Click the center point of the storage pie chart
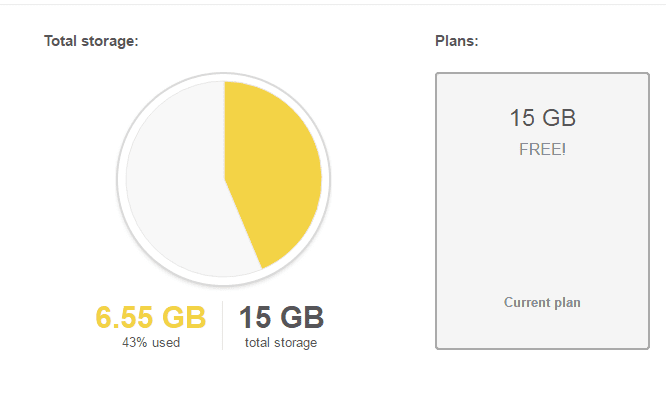The width and height of the screenshot is (666, 395). pyautogui.click(x=224, y=179)
